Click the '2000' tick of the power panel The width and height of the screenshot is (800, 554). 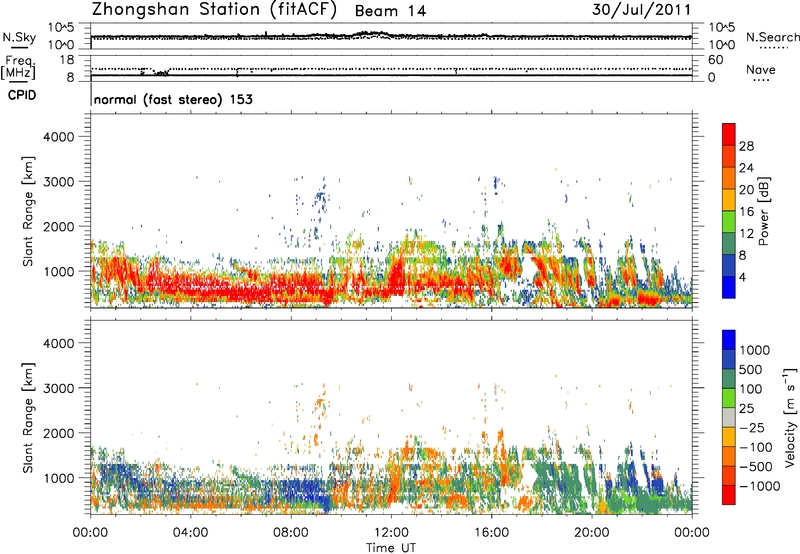(x=58, y=226)
